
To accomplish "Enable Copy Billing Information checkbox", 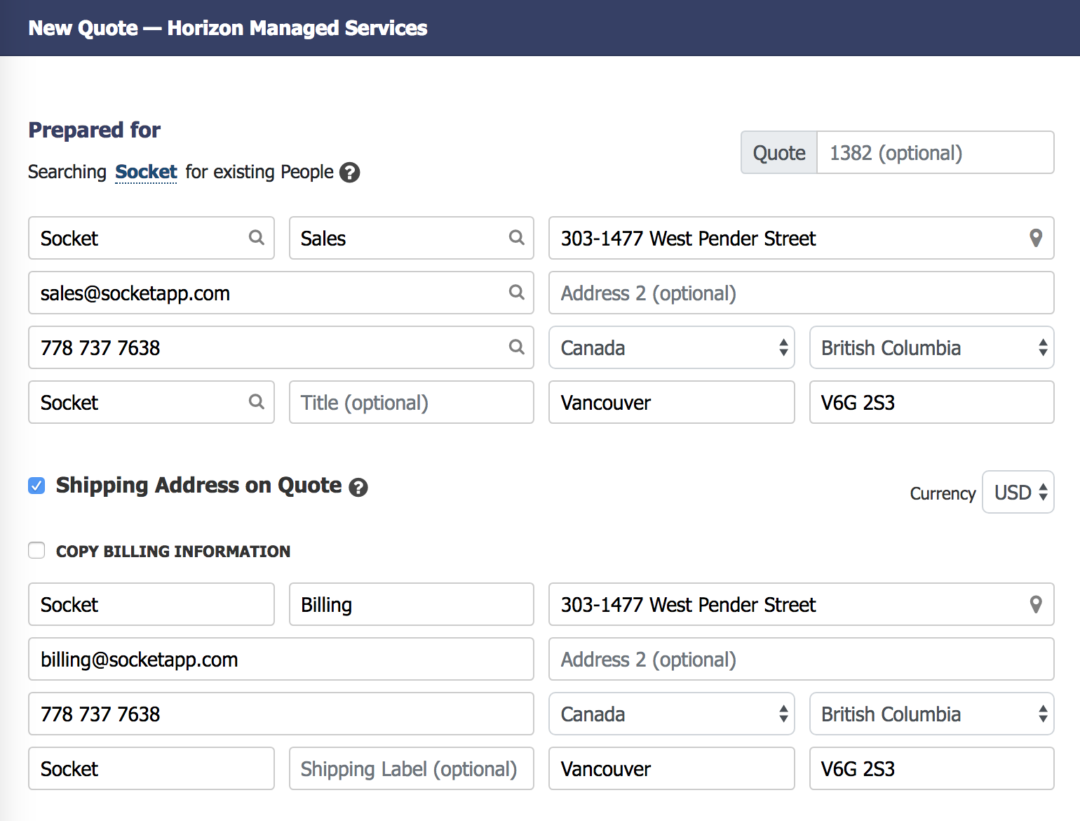I will (x=37, y=550).
